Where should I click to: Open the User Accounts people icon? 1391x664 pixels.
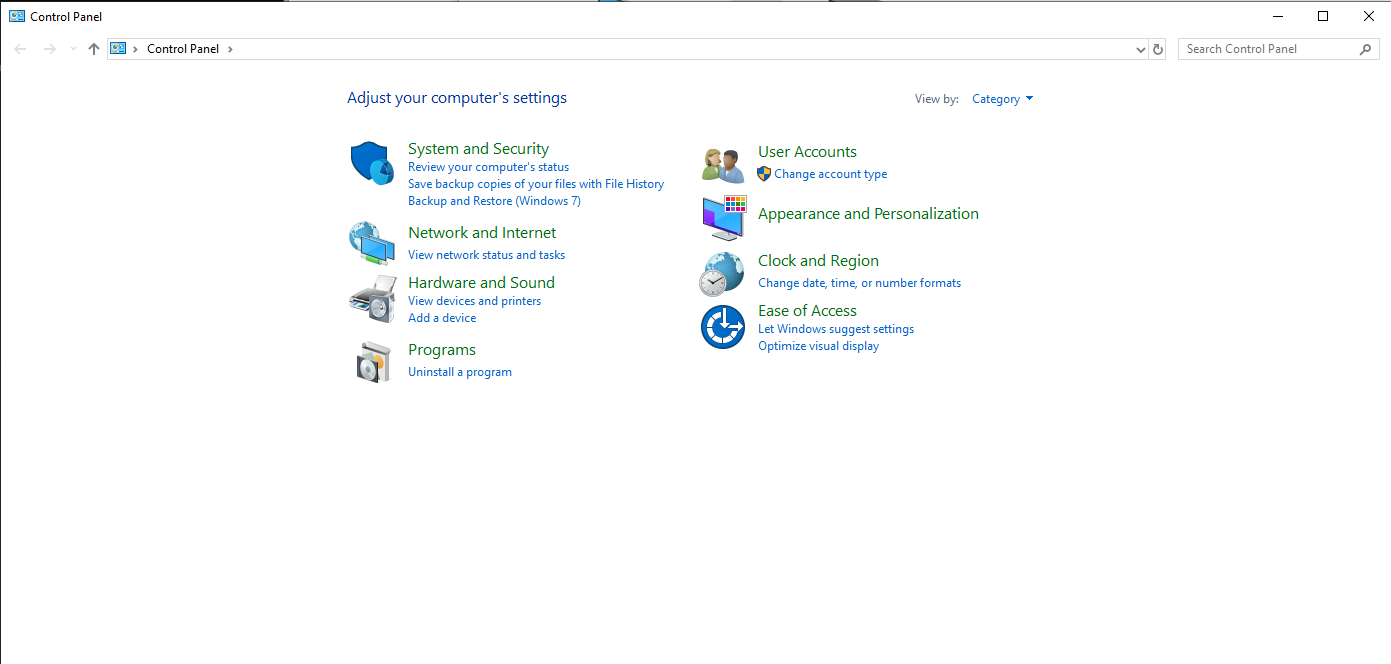click(x=723, y=165)
